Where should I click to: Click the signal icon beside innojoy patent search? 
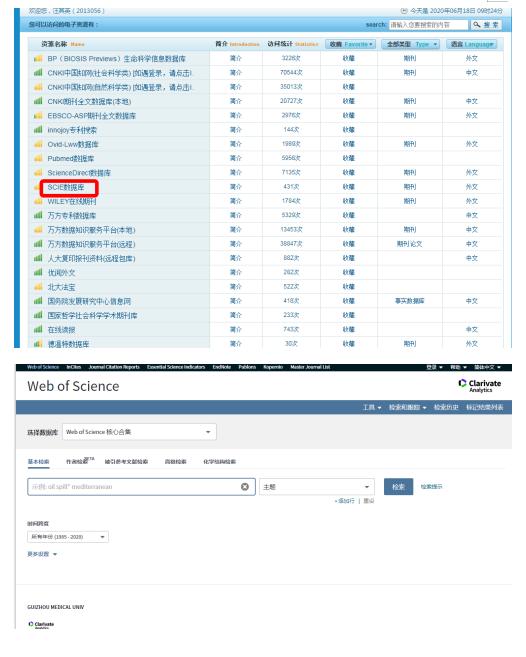(x=38, y=130)
